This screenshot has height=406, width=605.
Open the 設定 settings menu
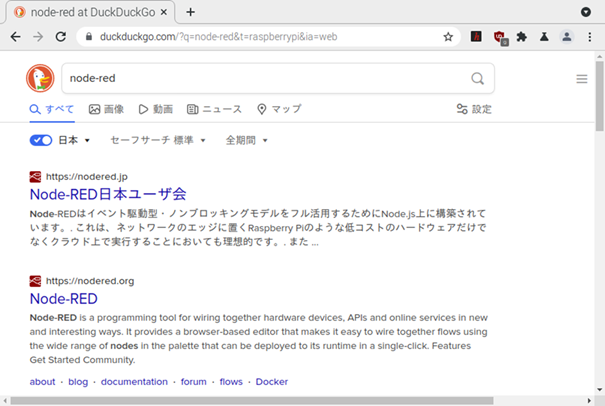[x=474, y=109]
